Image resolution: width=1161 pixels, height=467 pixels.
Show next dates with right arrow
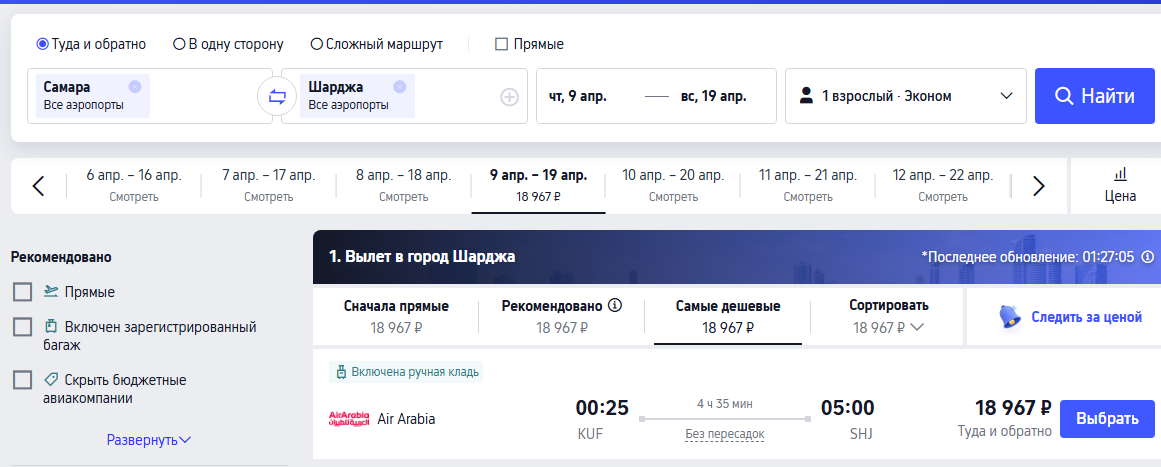(1038, 185)
